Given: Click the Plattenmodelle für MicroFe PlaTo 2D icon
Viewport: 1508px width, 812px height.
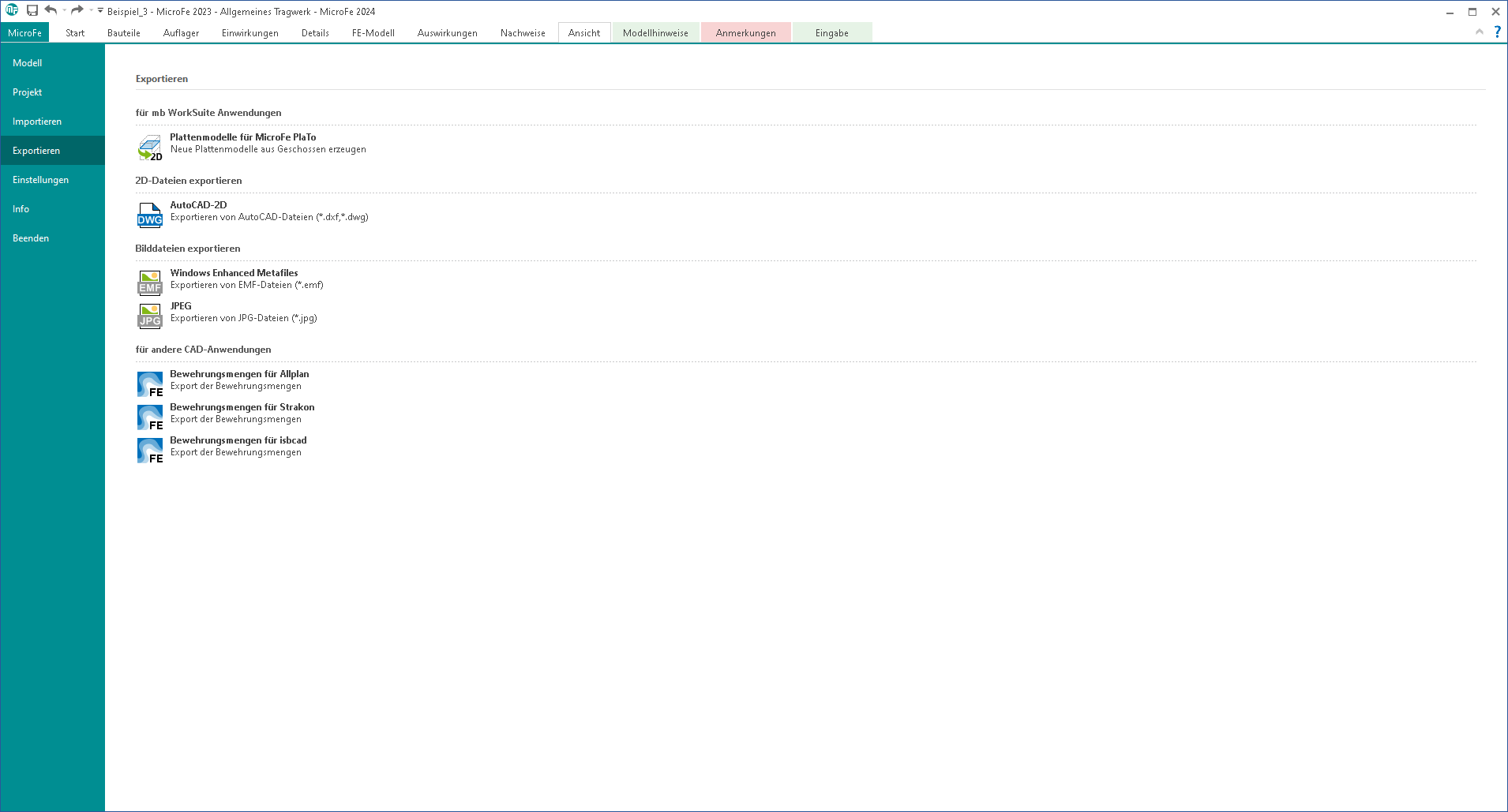Looking at the screenshot, I should pos(150,148).
